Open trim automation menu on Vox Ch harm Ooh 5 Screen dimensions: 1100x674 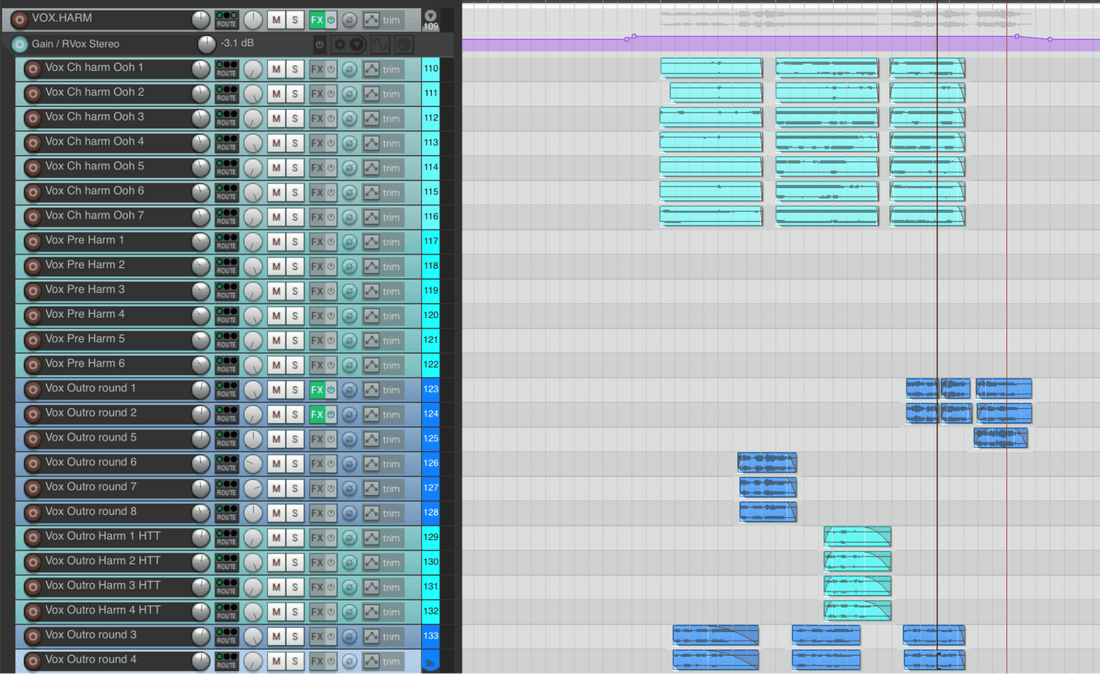391,168
